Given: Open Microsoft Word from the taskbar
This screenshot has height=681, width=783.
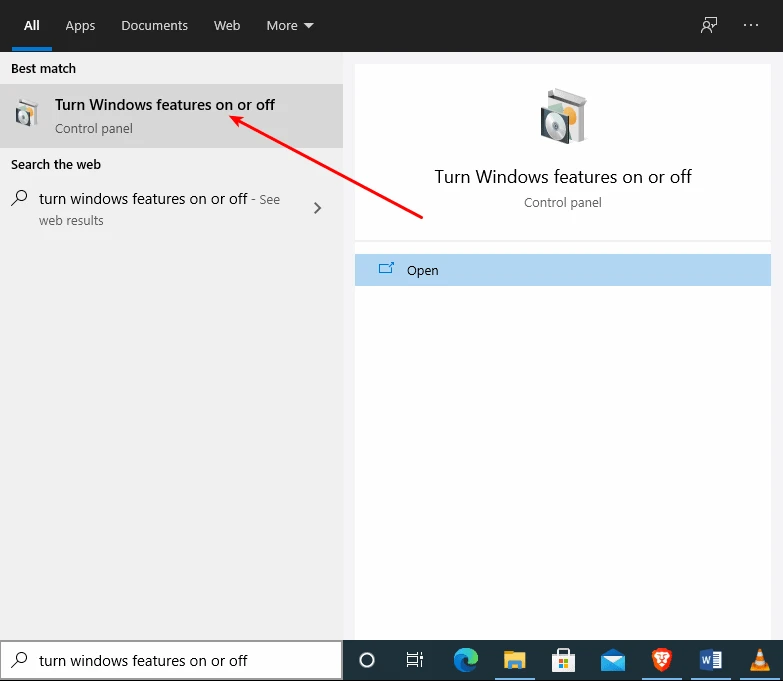Looking at the screenshot, I should point(710,660).
